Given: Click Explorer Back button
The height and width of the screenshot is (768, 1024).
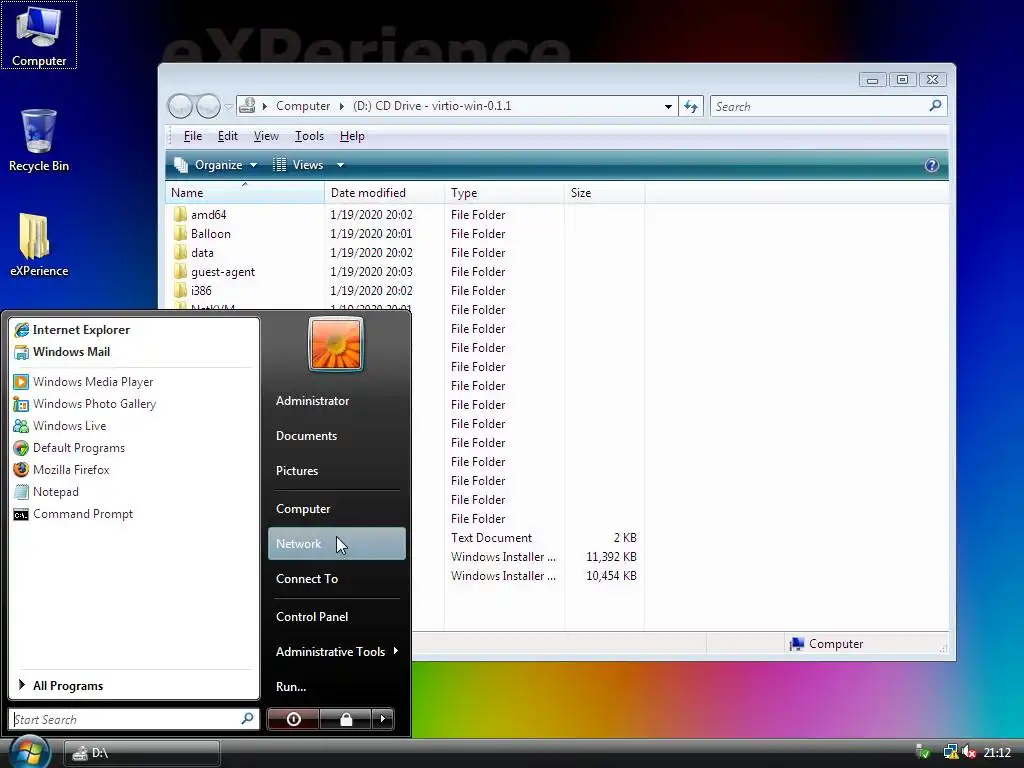Looking at the screenshot, I should pos(180,106).
